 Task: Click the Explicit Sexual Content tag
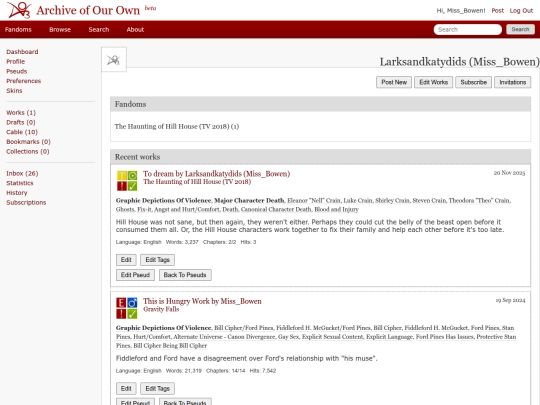click(x=333, y=337)
